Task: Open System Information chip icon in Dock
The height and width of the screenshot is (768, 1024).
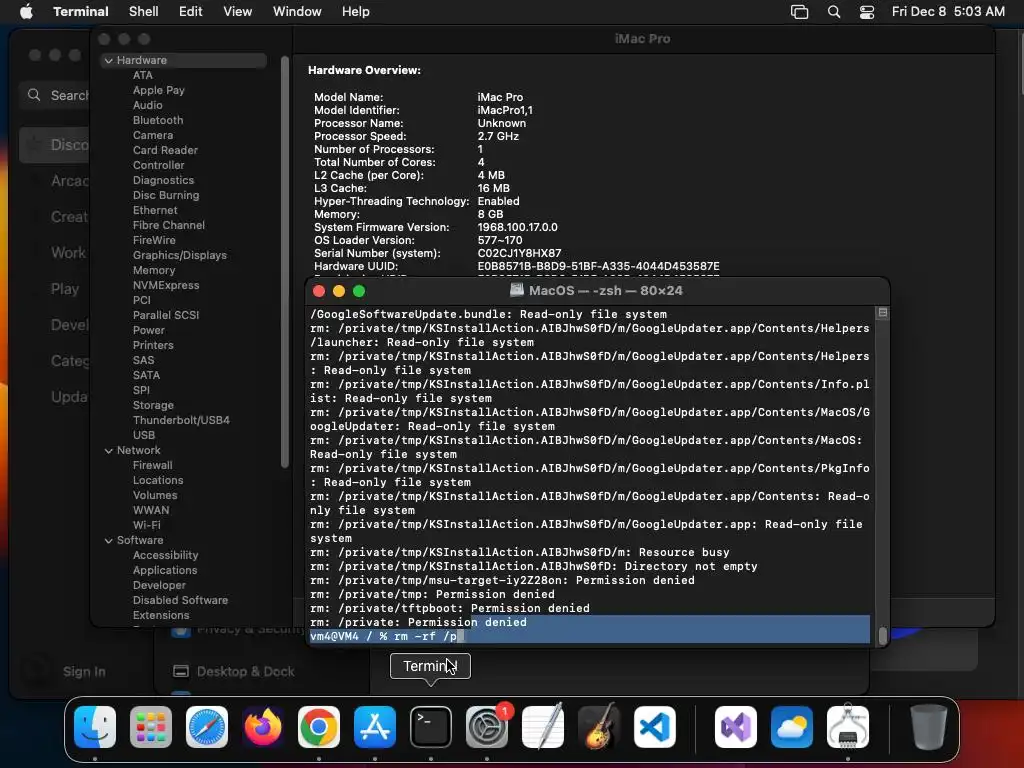Action: coord(848,727)
